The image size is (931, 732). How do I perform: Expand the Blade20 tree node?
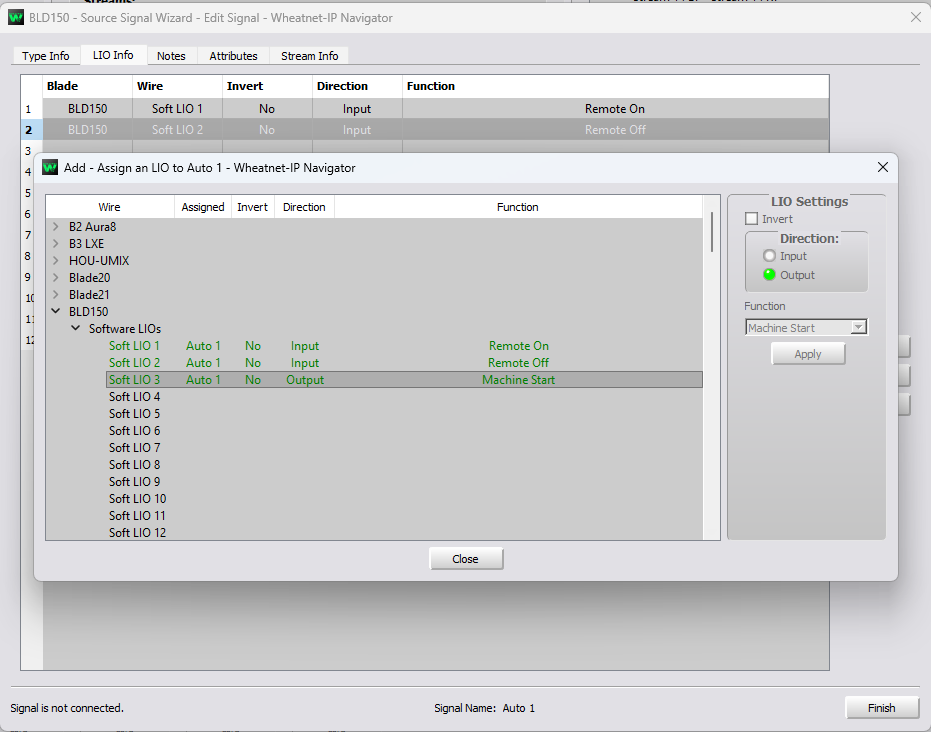[56, 277]
